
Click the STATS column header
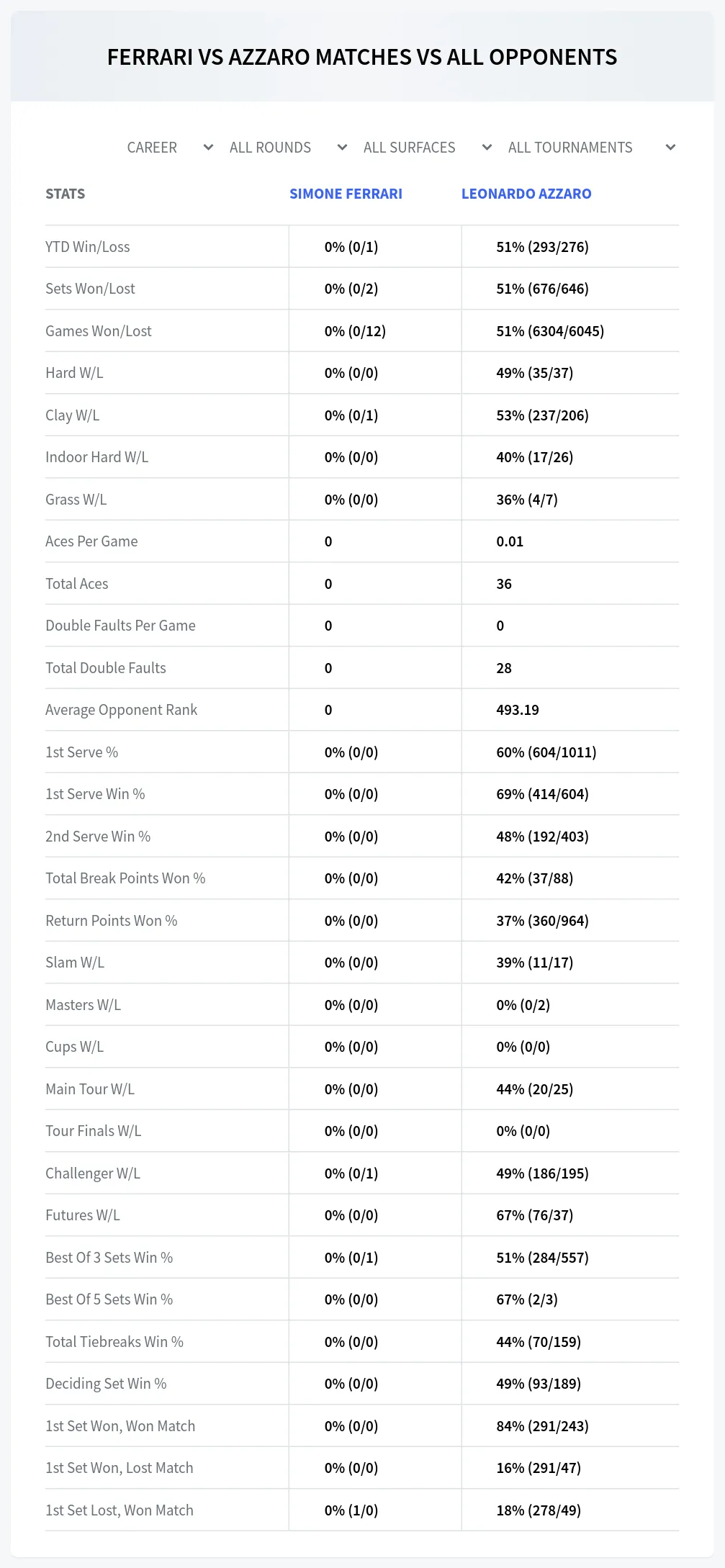pos(66,194)
